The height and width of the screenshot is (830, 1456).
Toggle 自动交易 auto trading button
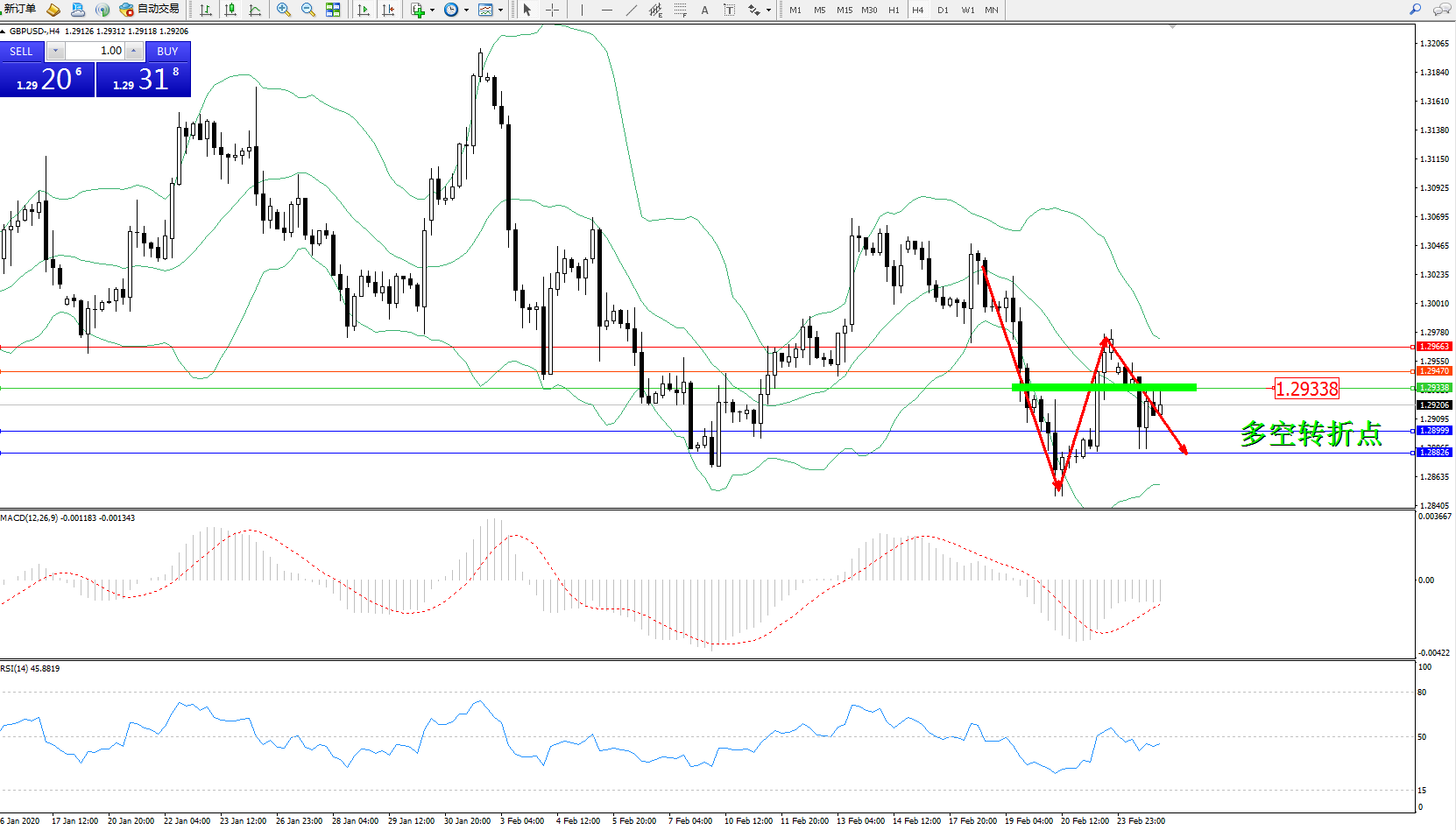150,10
